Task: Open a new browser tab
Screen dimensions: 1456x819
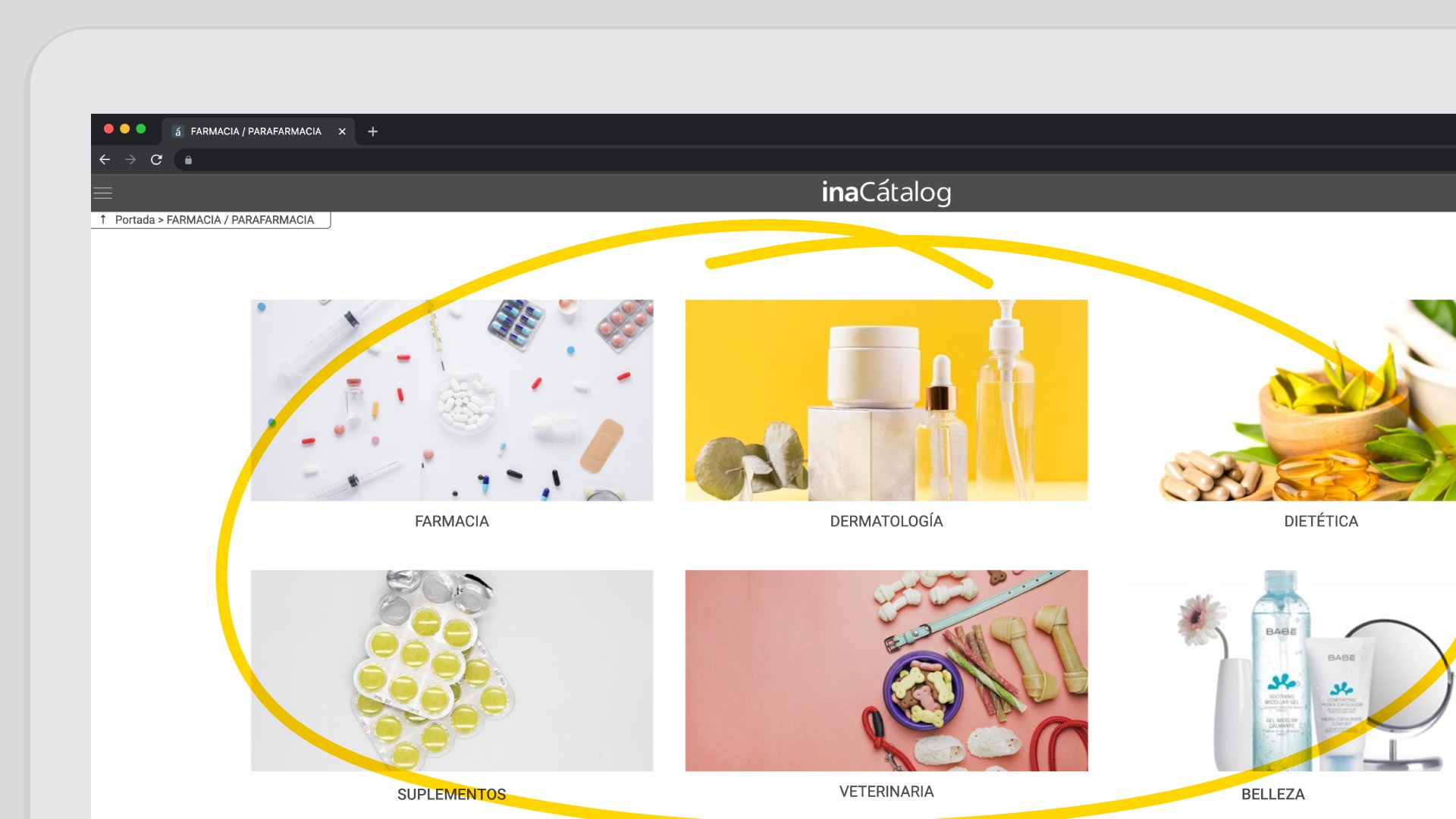Action: pos(372,131)
